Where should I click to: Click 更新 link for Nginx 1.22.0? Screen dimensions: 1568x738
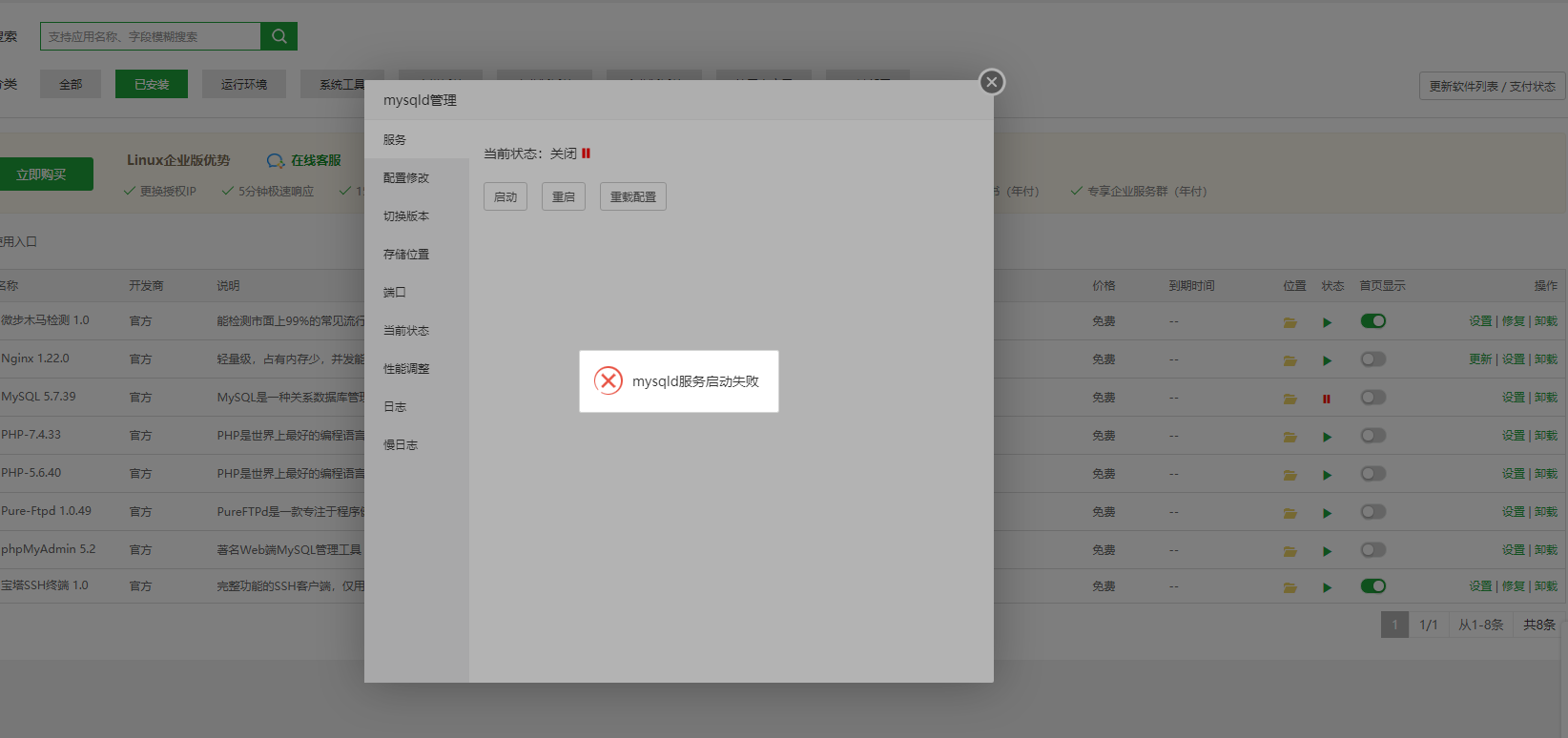(x=1480, y=359)
